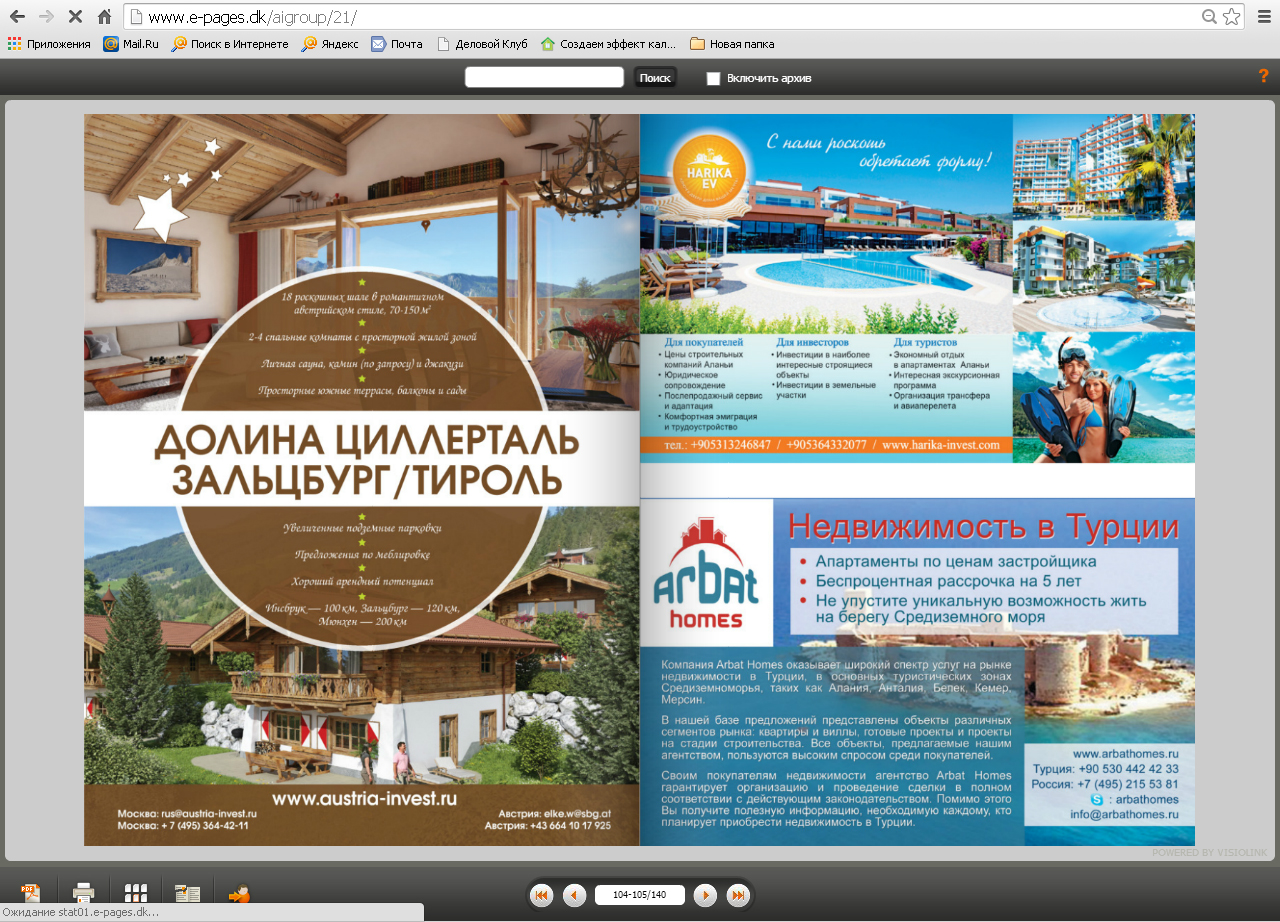Viewport: 1280px width, 922px height.
Task: Bookmark this page with the star icon
Action: pos(1231,16)
